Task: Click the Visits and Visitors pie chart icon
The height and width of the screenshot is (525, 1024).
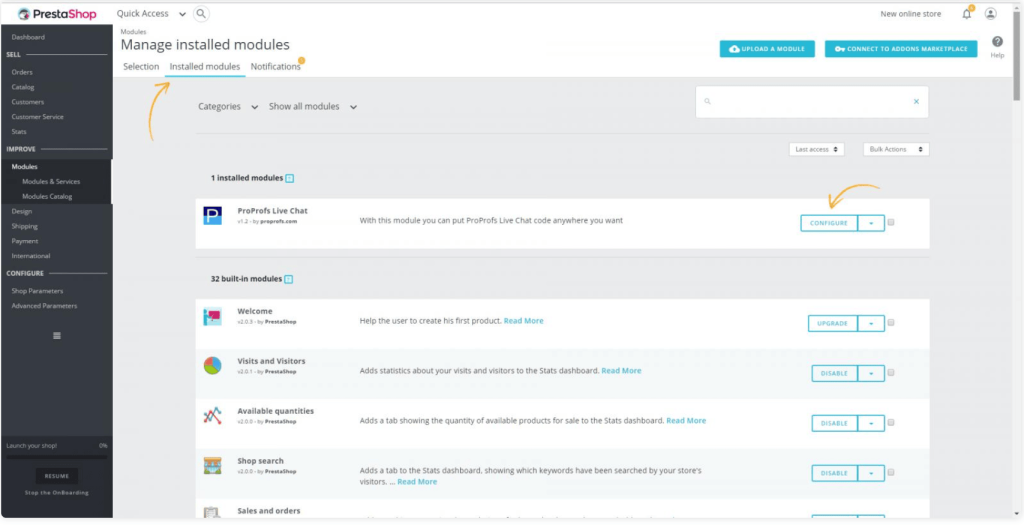Action: (x=212, y=366)
